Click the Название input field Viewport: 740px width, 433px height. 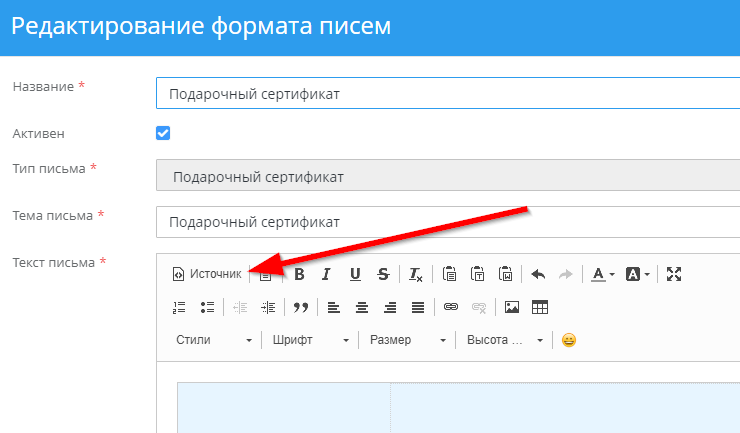tap(448, 93)
